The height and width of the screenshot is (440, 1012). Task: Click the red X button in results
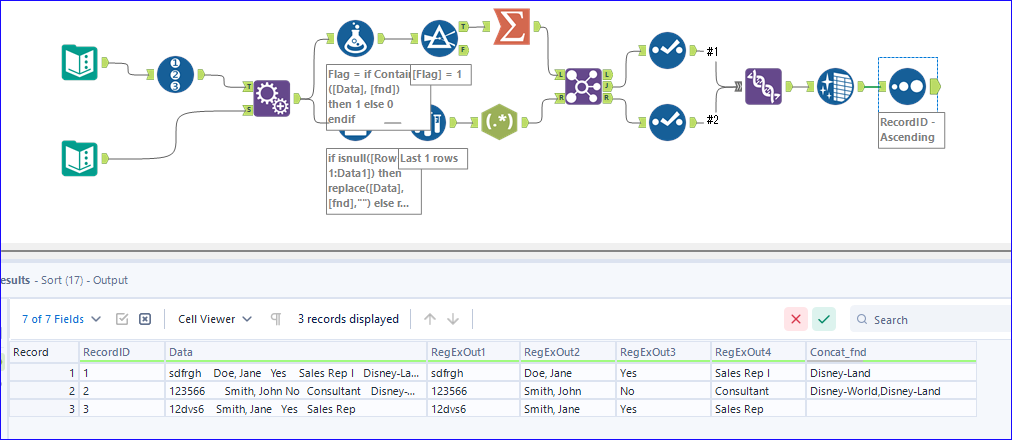coord(796,319)
